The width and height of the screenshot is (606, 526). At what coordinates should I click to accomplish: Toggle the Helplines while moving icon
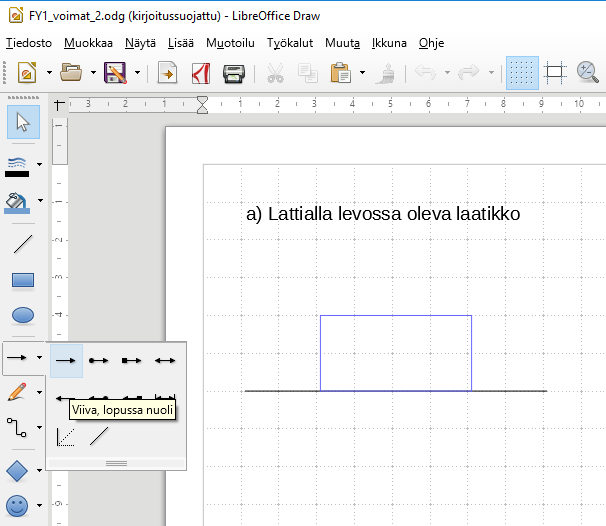(x=555, y=73)
